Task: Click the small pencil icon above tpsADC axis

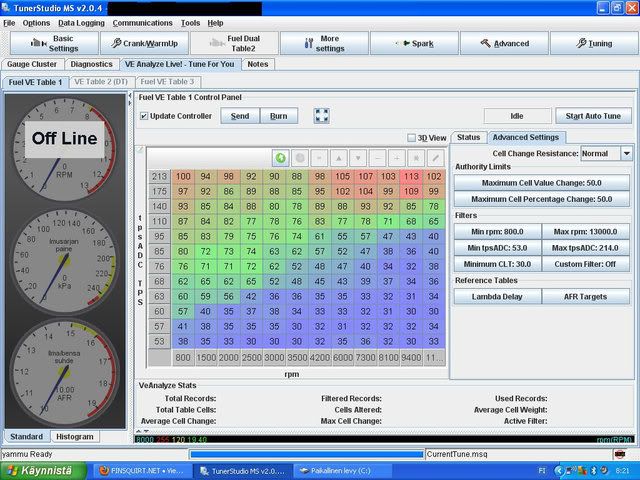Action: click(x=140, y=150)
